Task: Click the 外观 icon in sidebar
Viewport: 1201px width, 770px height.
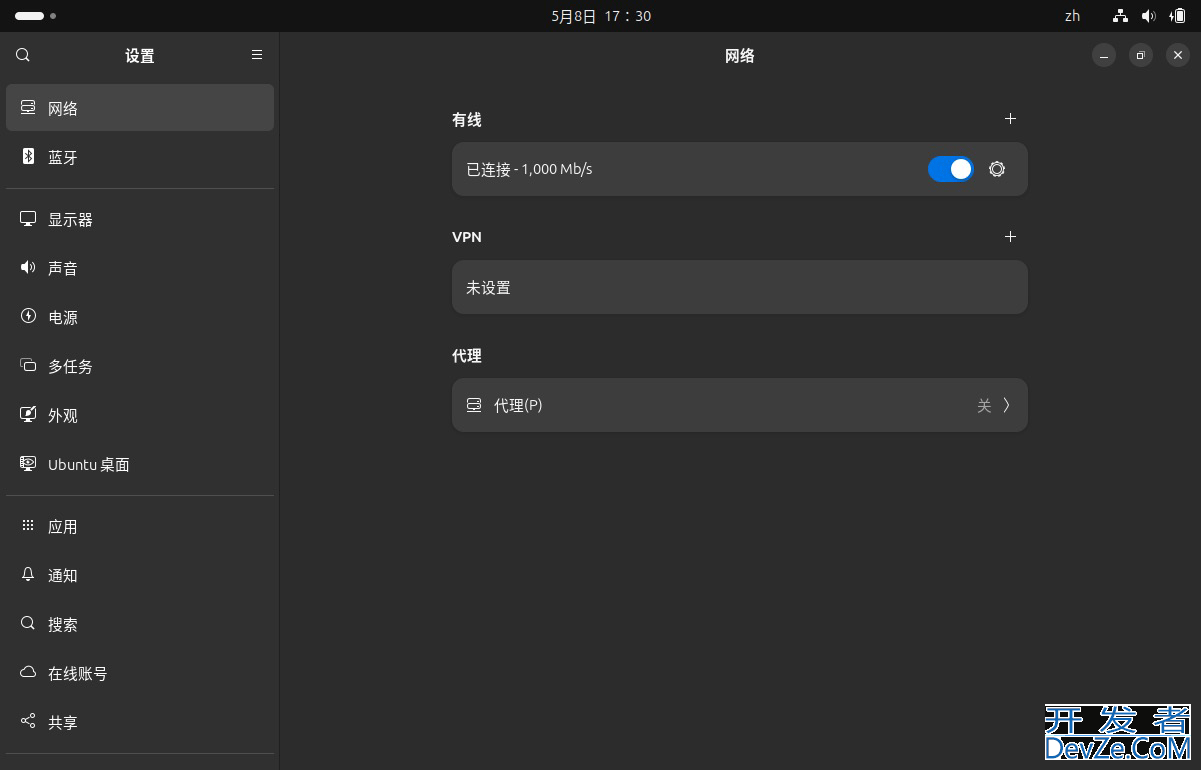Action: coord(28,414)
